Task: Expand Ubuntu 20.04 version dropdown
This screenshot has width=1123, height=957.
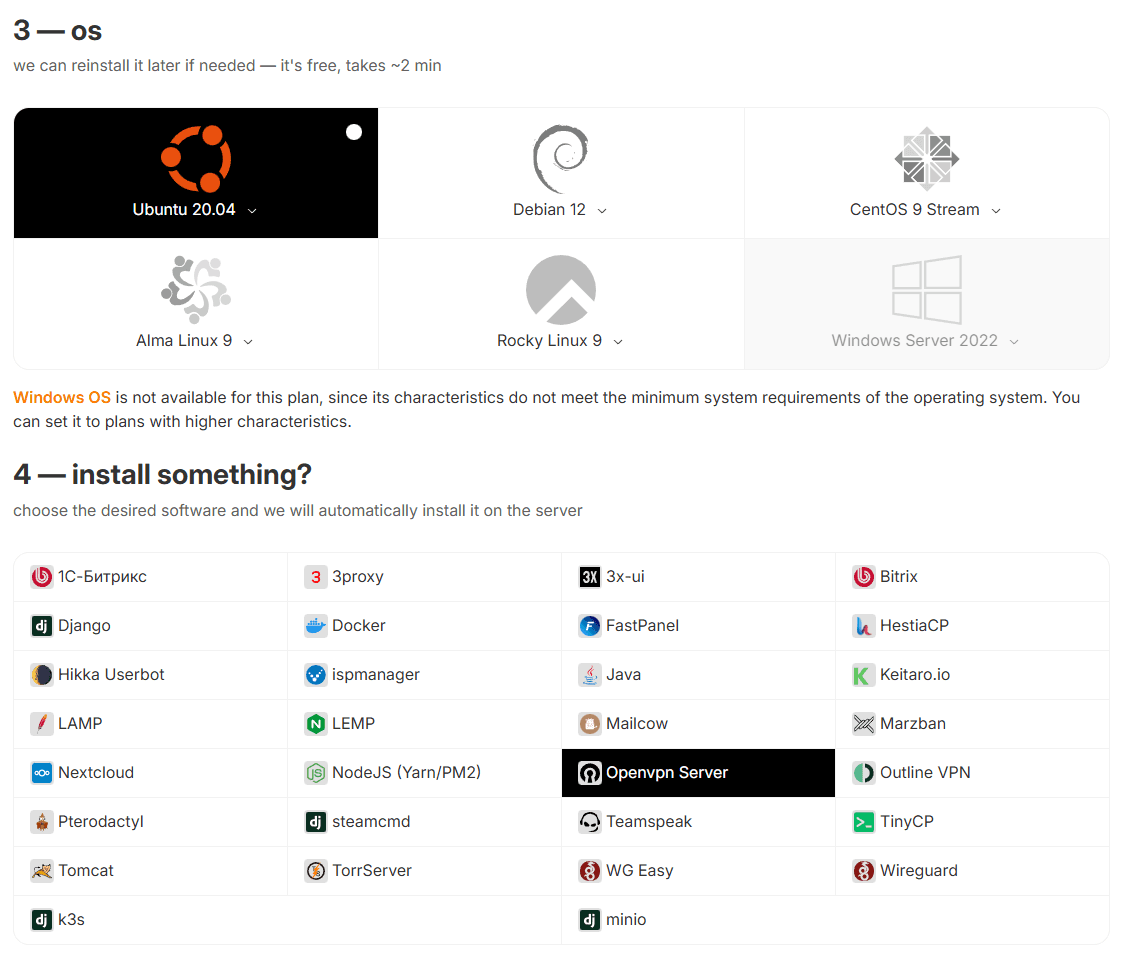Action: tap(252, 211)
